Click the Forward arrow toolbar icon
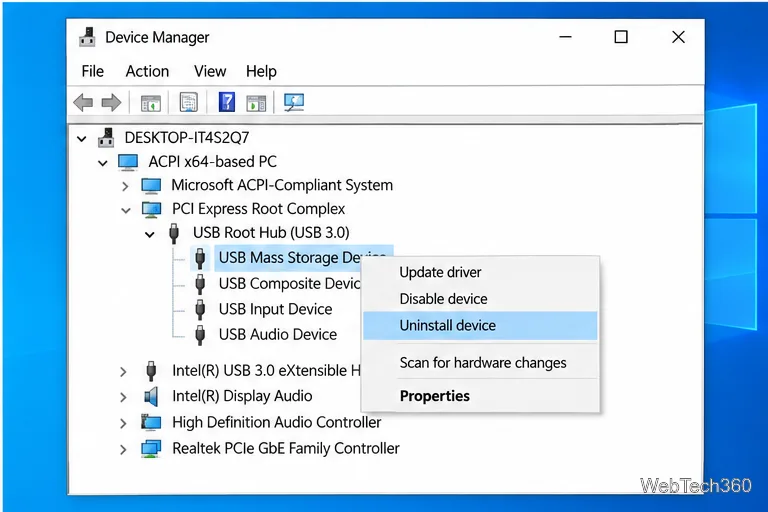Viewport: 768px width, 512px height. point(111,102)
